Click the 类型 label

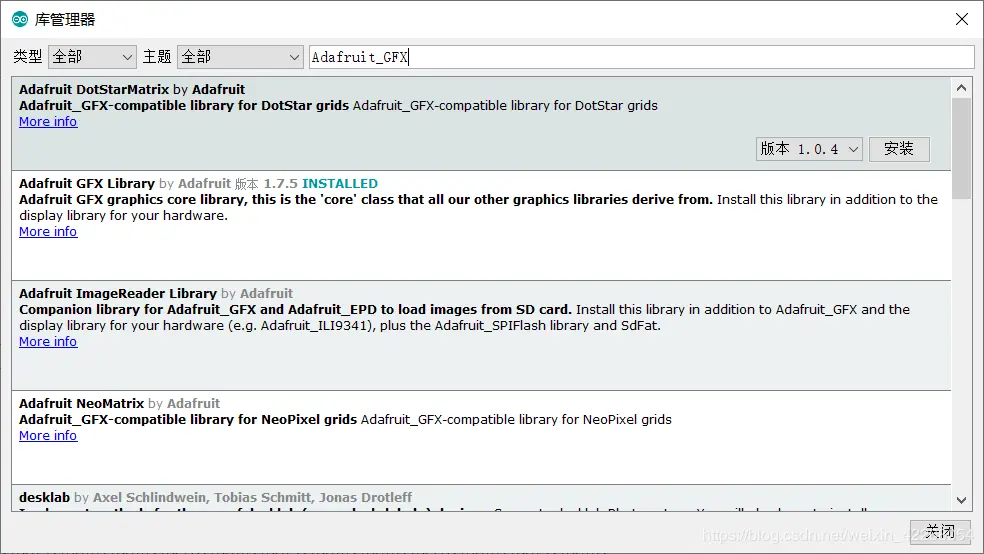(x=28, y=57)
